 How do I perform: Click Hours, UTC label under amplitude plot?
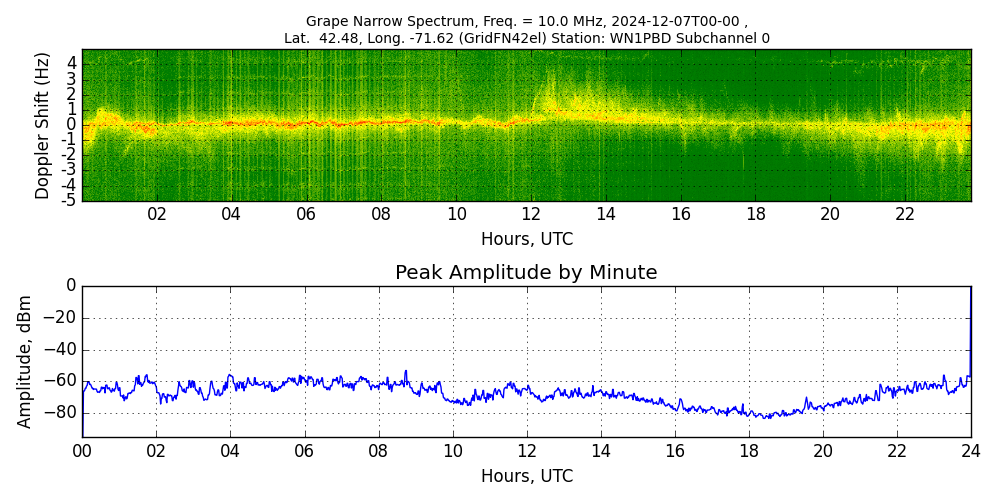pyautogui.click(x=526, y=476)
